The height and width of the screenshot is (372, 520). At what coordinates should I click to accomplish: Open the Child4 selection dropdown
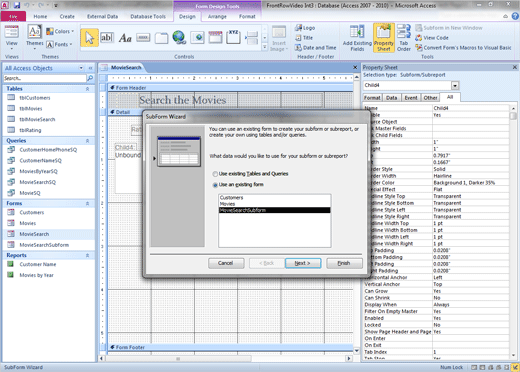(455, 85)
